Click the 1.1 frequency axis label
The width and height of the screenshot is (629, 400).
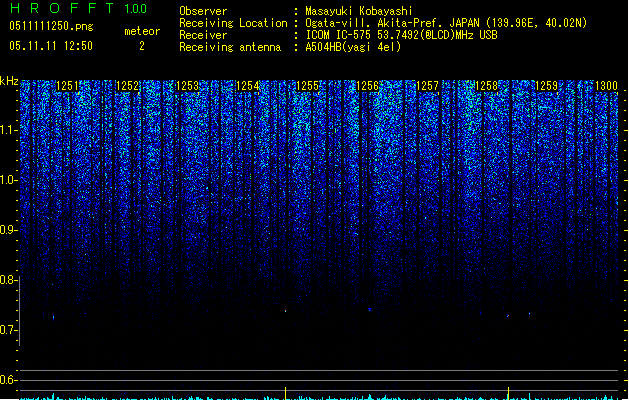coord(9,130)
